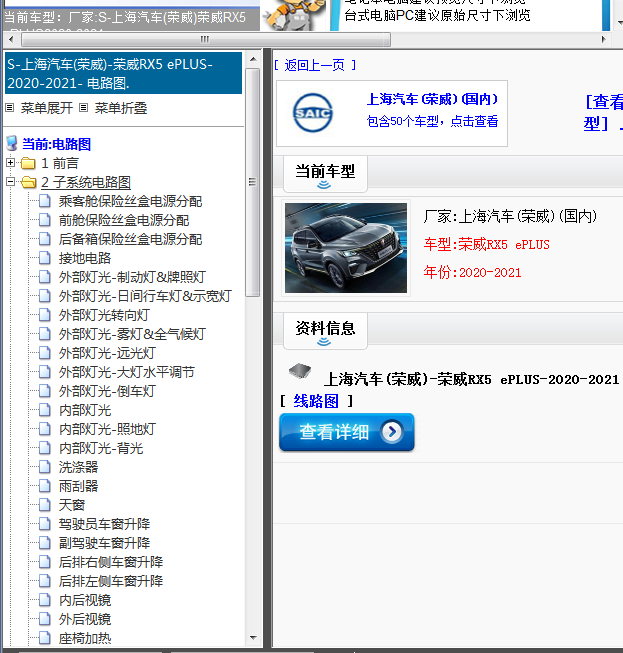Click 厂家:上海汽车(荣威)(国内) text
The image size is (623, 653).
tap(510, 216)
